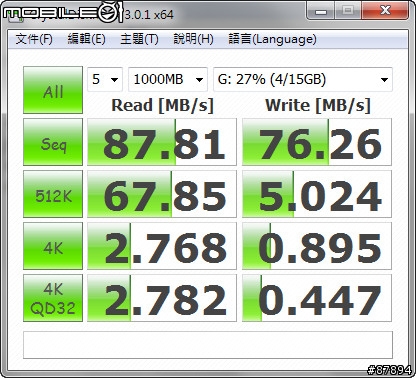Click the 512K read value 67.85
The height and width of the screenshot is (378, 416).
coord(162,194)
